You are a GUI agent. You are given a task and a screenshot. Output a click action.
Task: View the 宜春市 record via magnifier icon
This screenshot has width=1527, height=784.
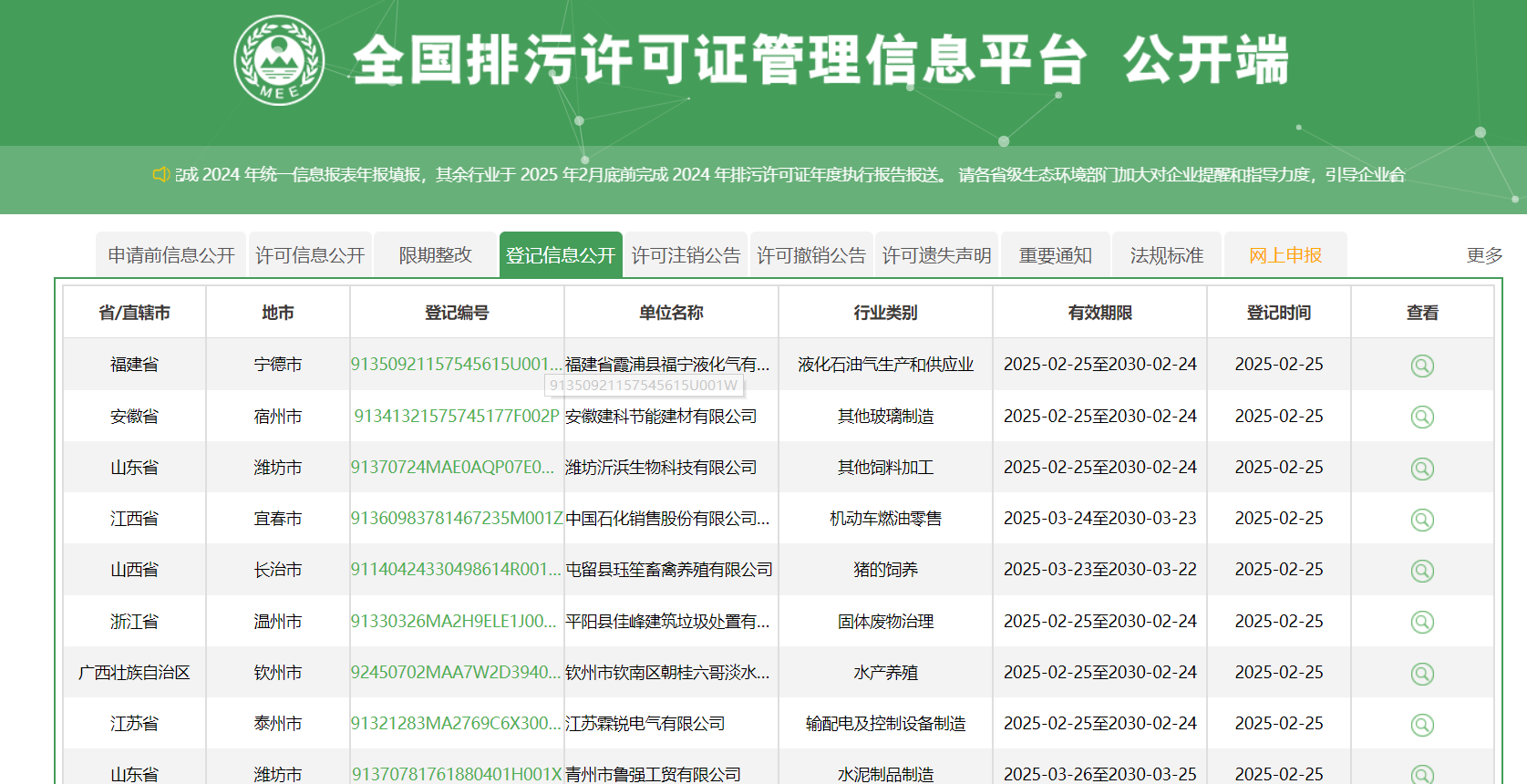click(x=1422, y=520)
